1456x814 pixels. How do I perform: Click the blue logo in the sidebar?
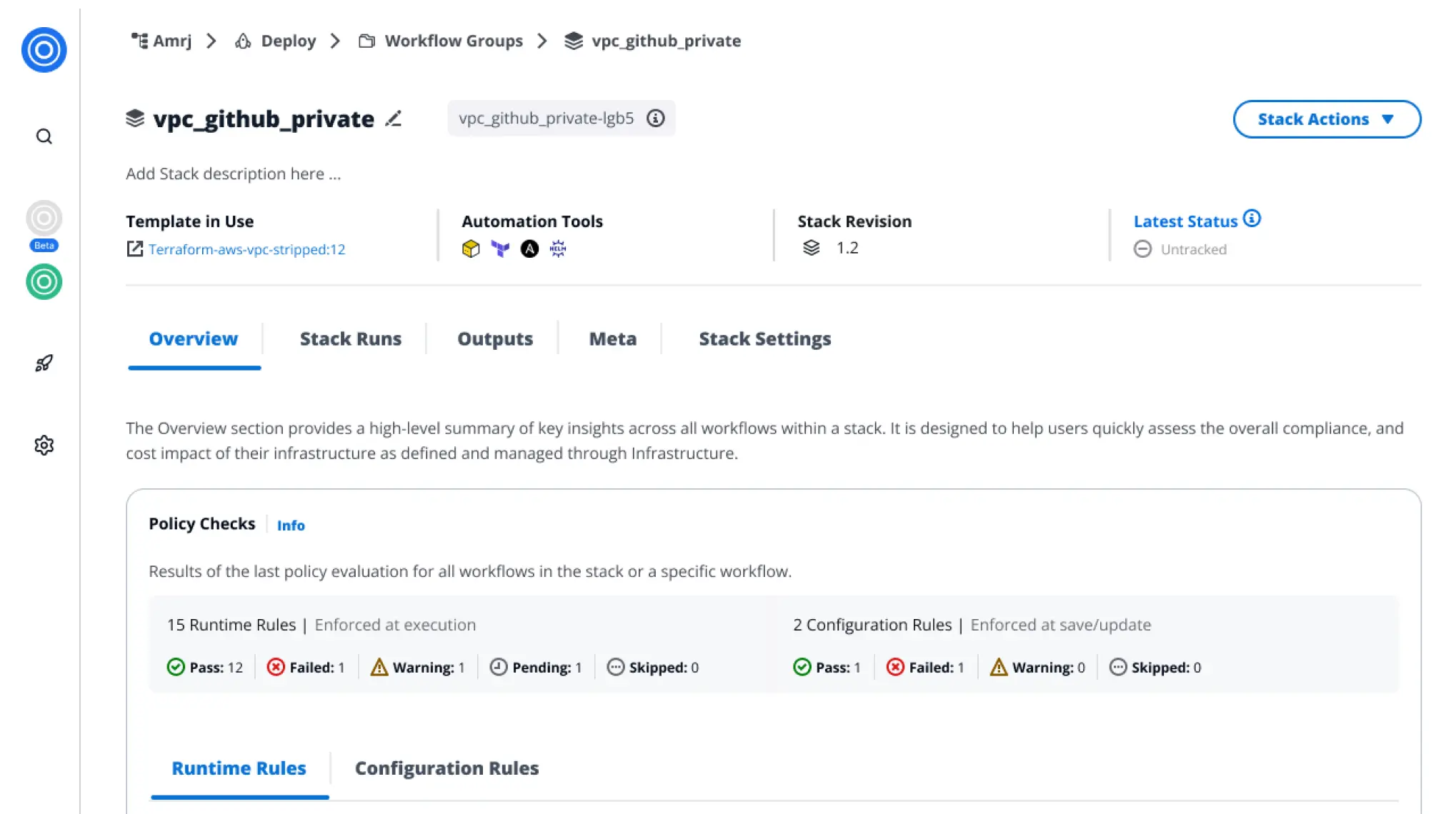click(x=44, y=50)
